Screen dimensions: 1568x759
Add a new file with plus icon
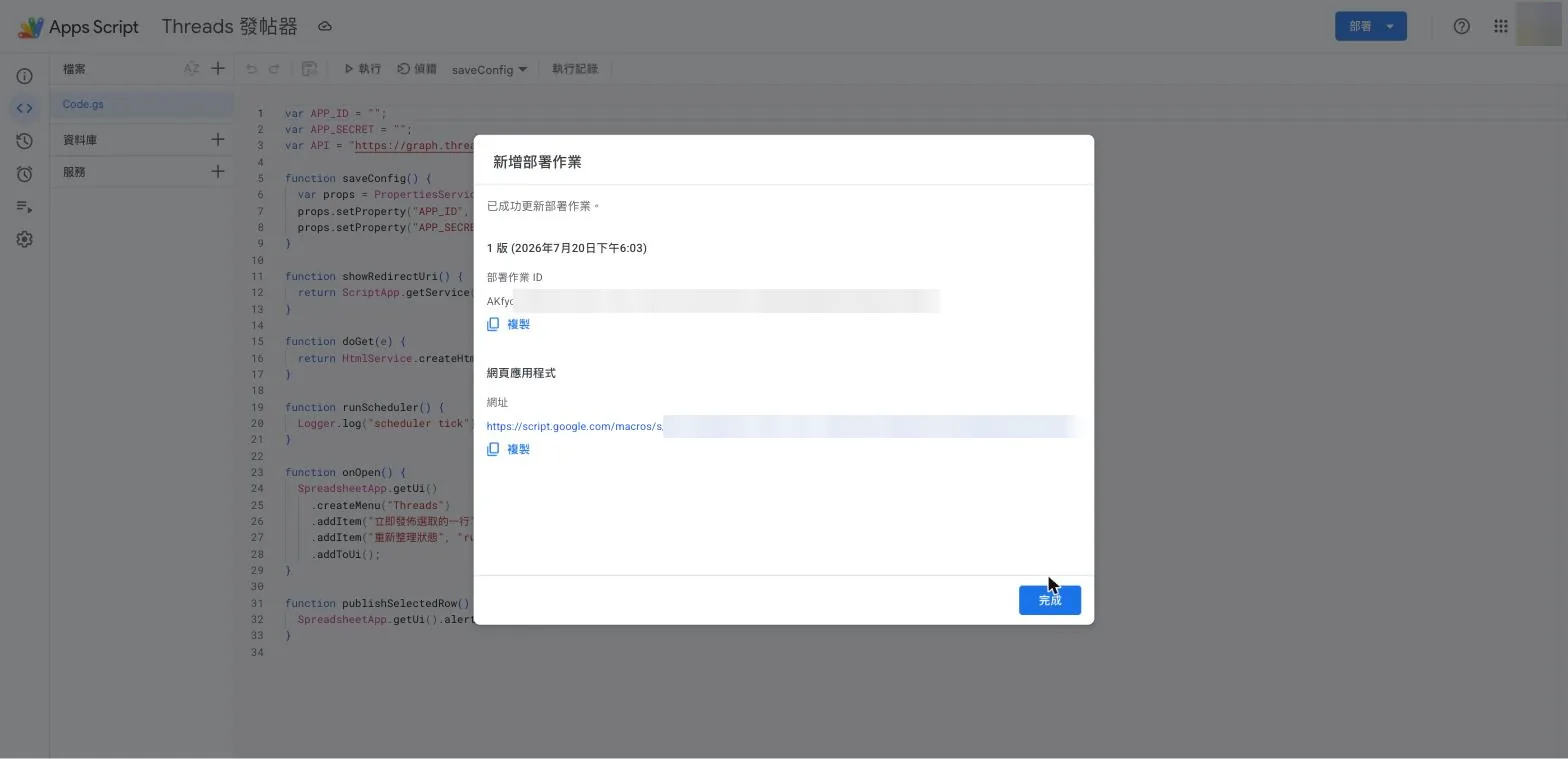218,68
